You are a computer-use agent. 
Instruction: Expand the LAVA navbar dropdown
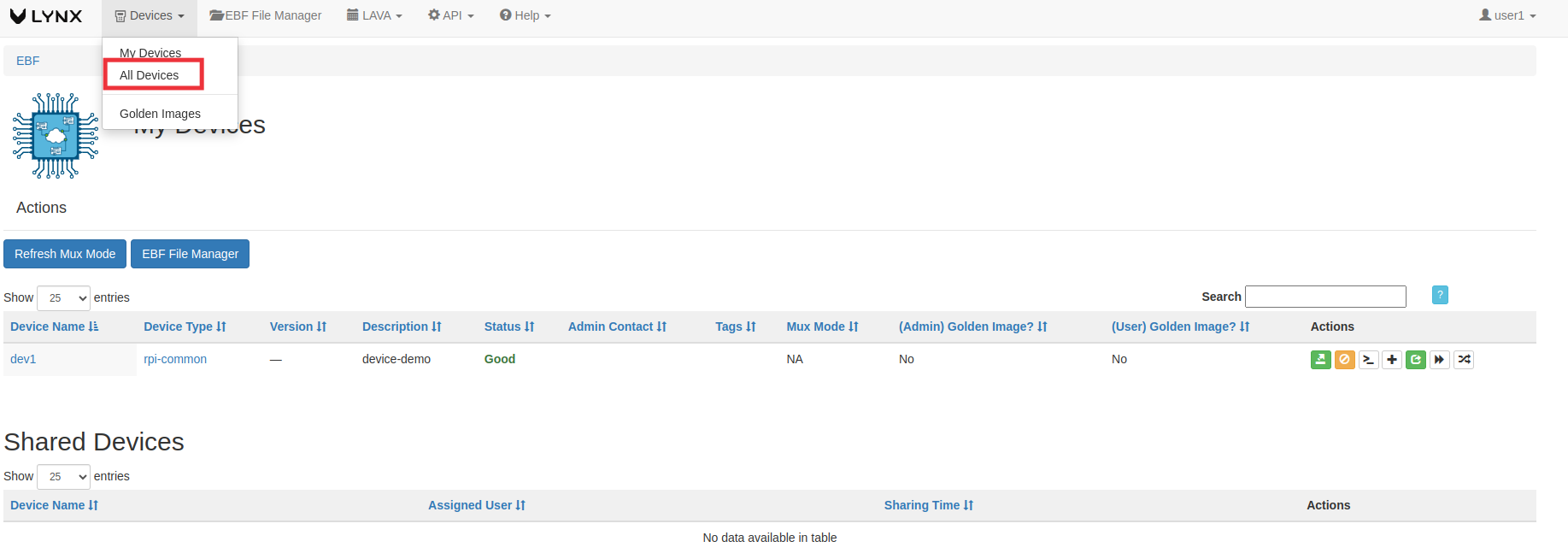coord(374,15)
